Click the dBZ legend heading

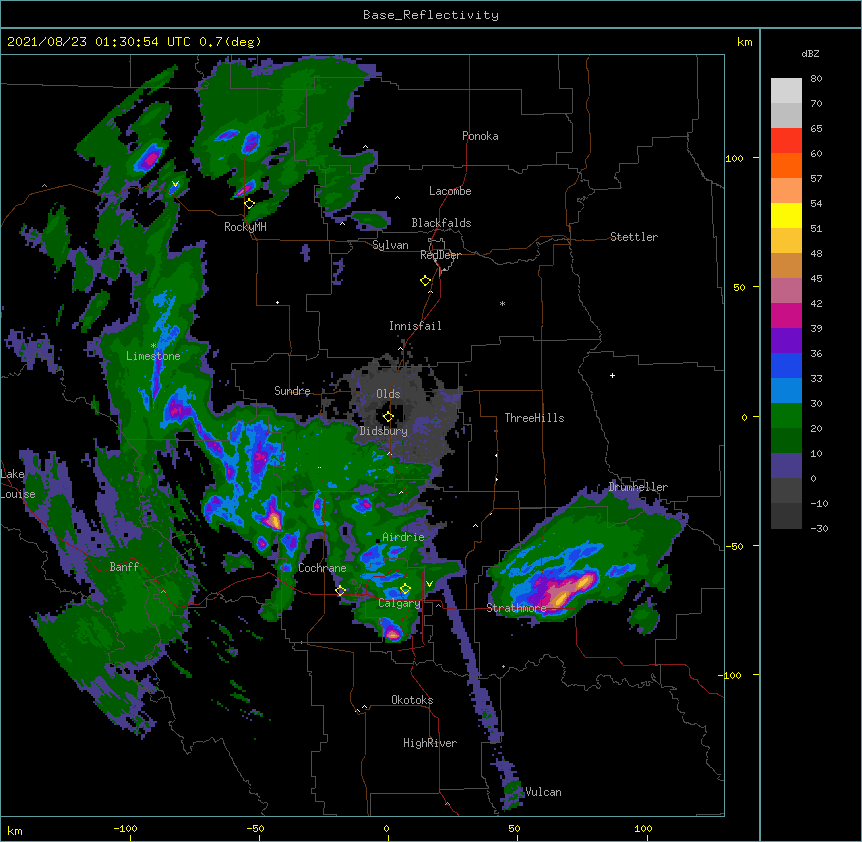(x=810, y=53)
